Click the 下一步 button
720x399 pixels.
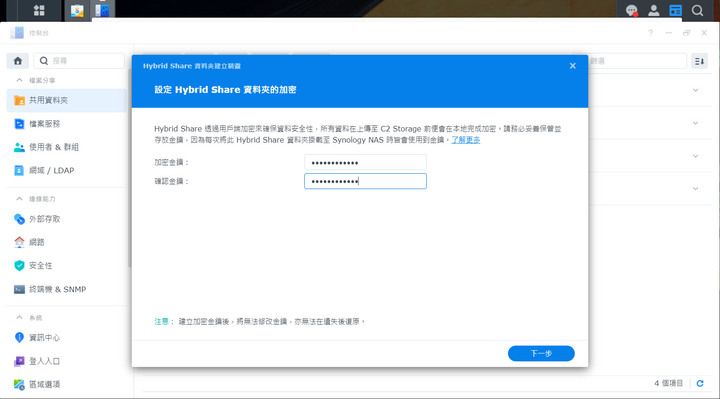[x=541, y=354]
